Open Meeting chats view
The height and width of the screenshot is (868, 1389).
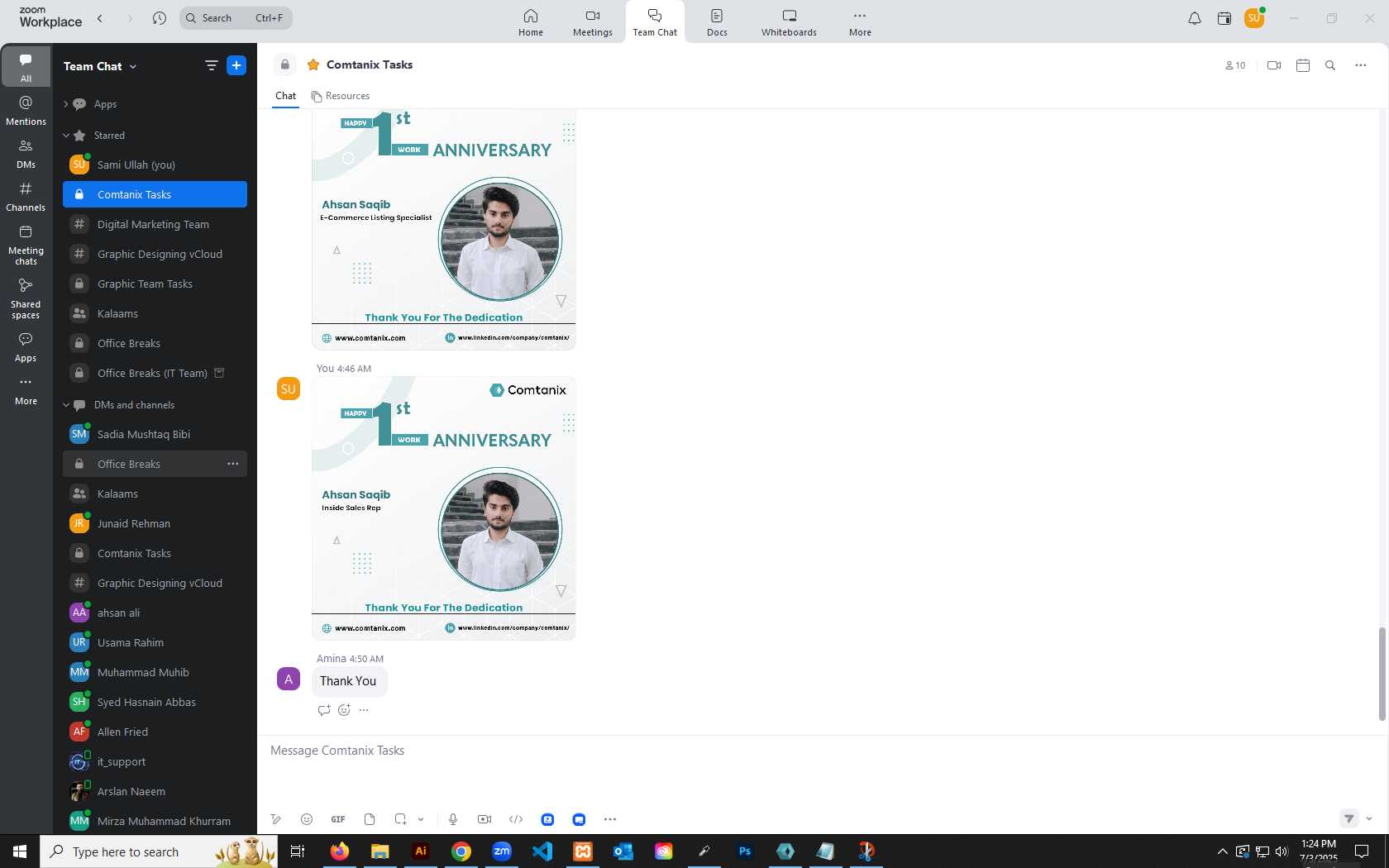[26, 245]
